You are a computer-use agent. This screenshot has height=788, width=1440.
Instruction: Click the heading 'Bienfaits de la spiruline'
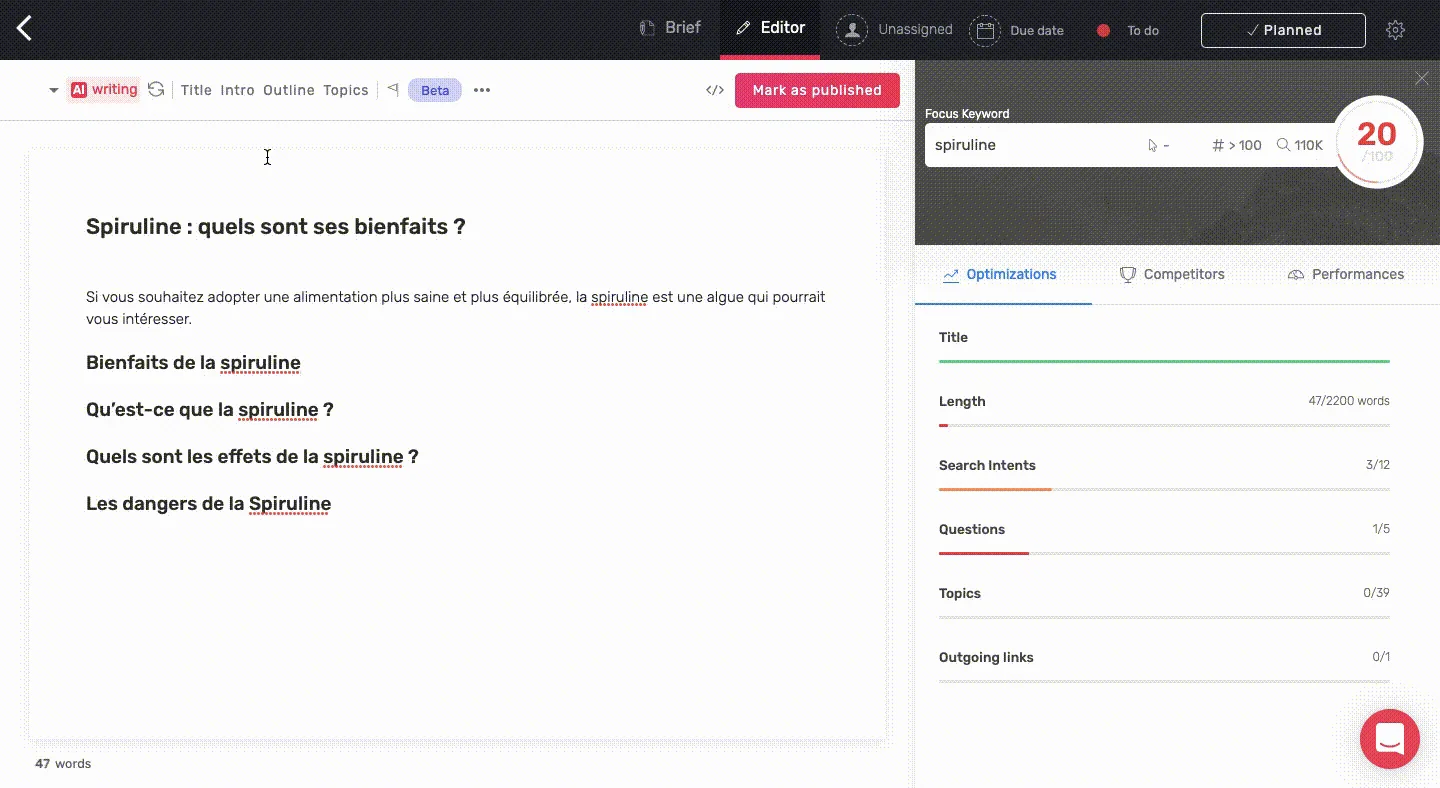coord(193,363)
